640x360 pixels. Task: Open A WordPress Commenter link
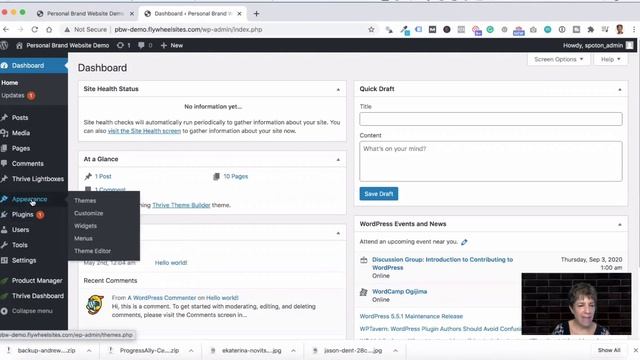(162, 298)
